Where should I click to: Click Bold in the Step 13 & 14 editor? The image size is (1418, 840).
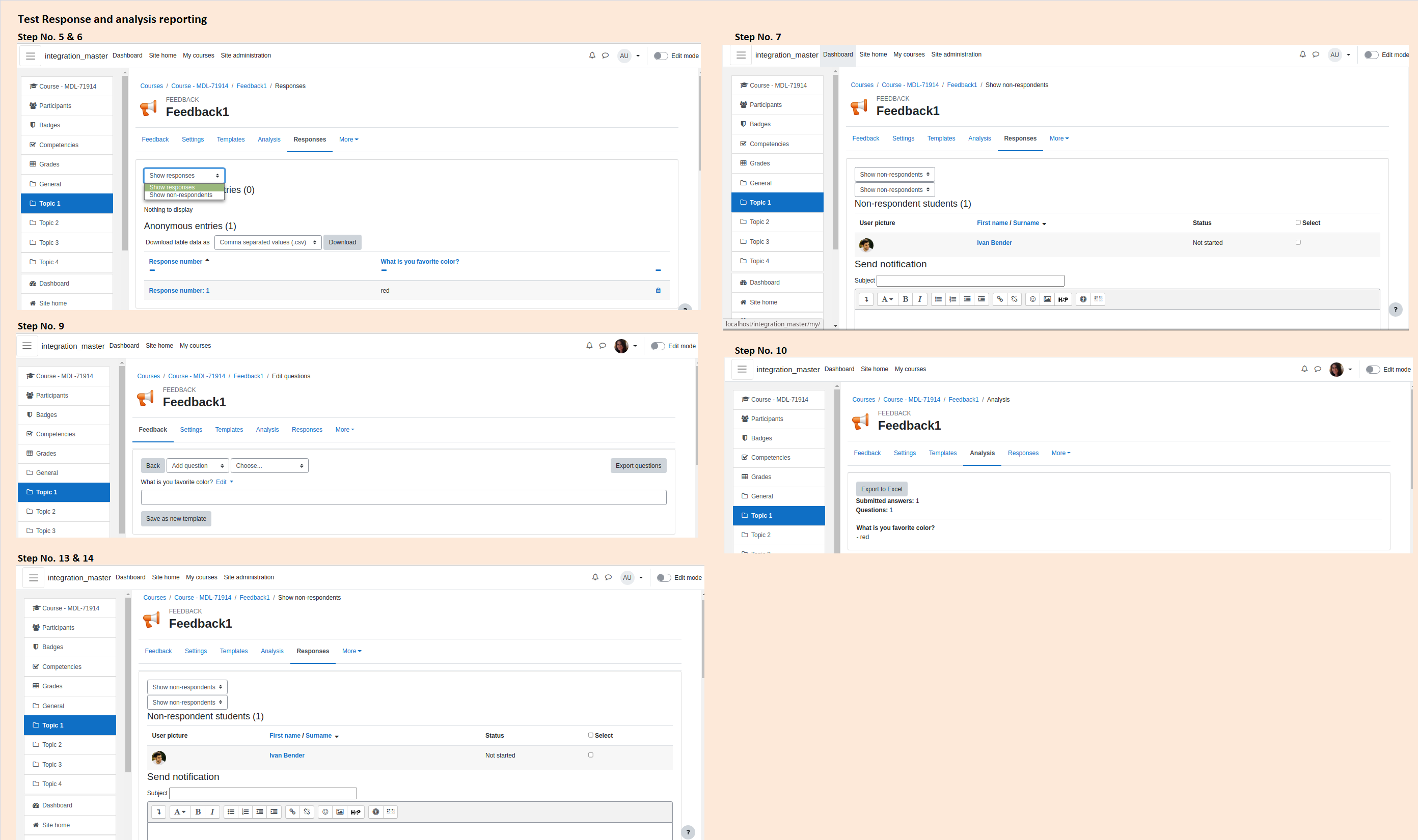198,811
